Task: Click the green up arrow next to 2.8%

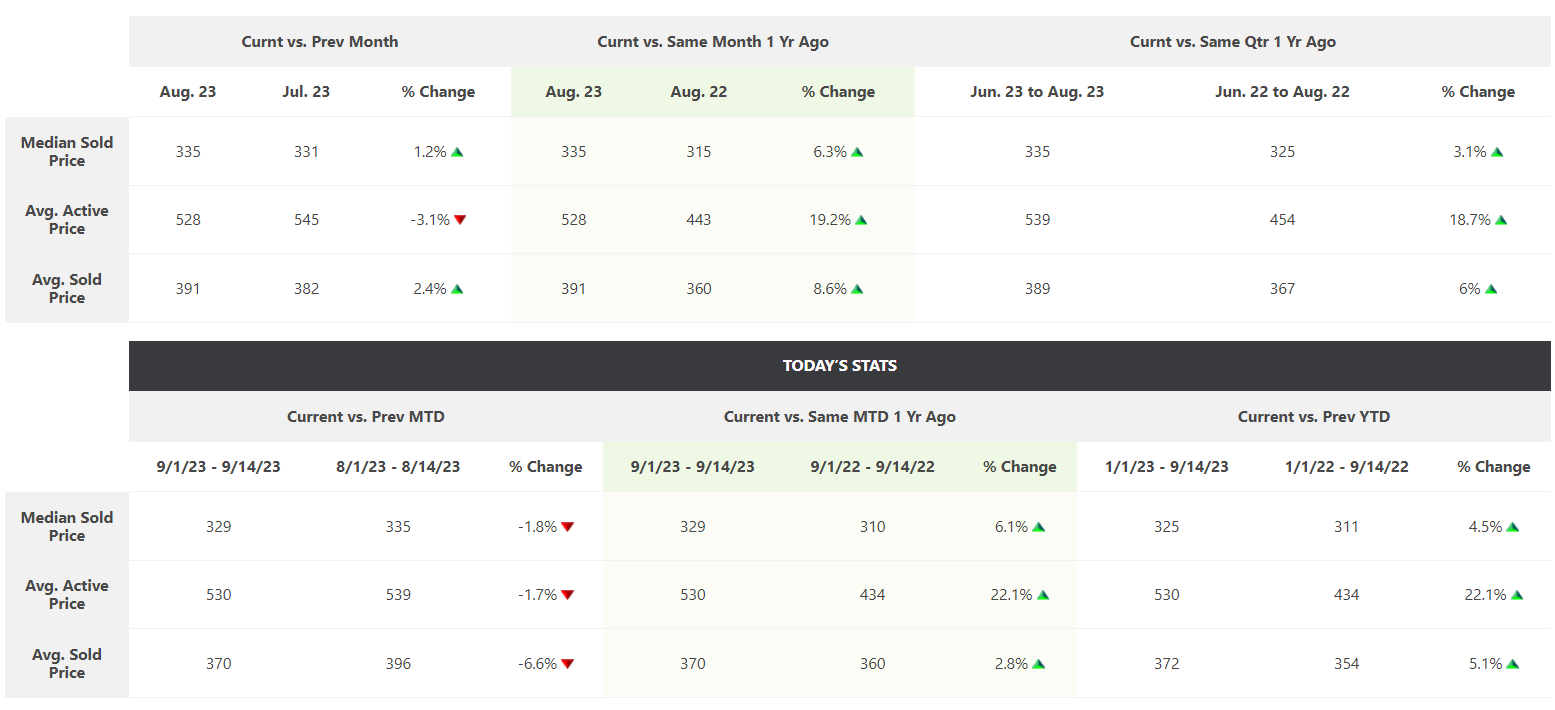Action: (1038, 664)
